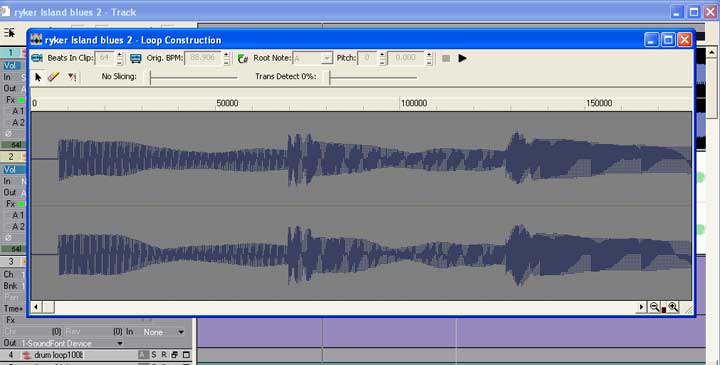This screenshot has height=365, width=720.
Task: Increase Pitch semitone value with up arrow
Action: click(382, 55)
